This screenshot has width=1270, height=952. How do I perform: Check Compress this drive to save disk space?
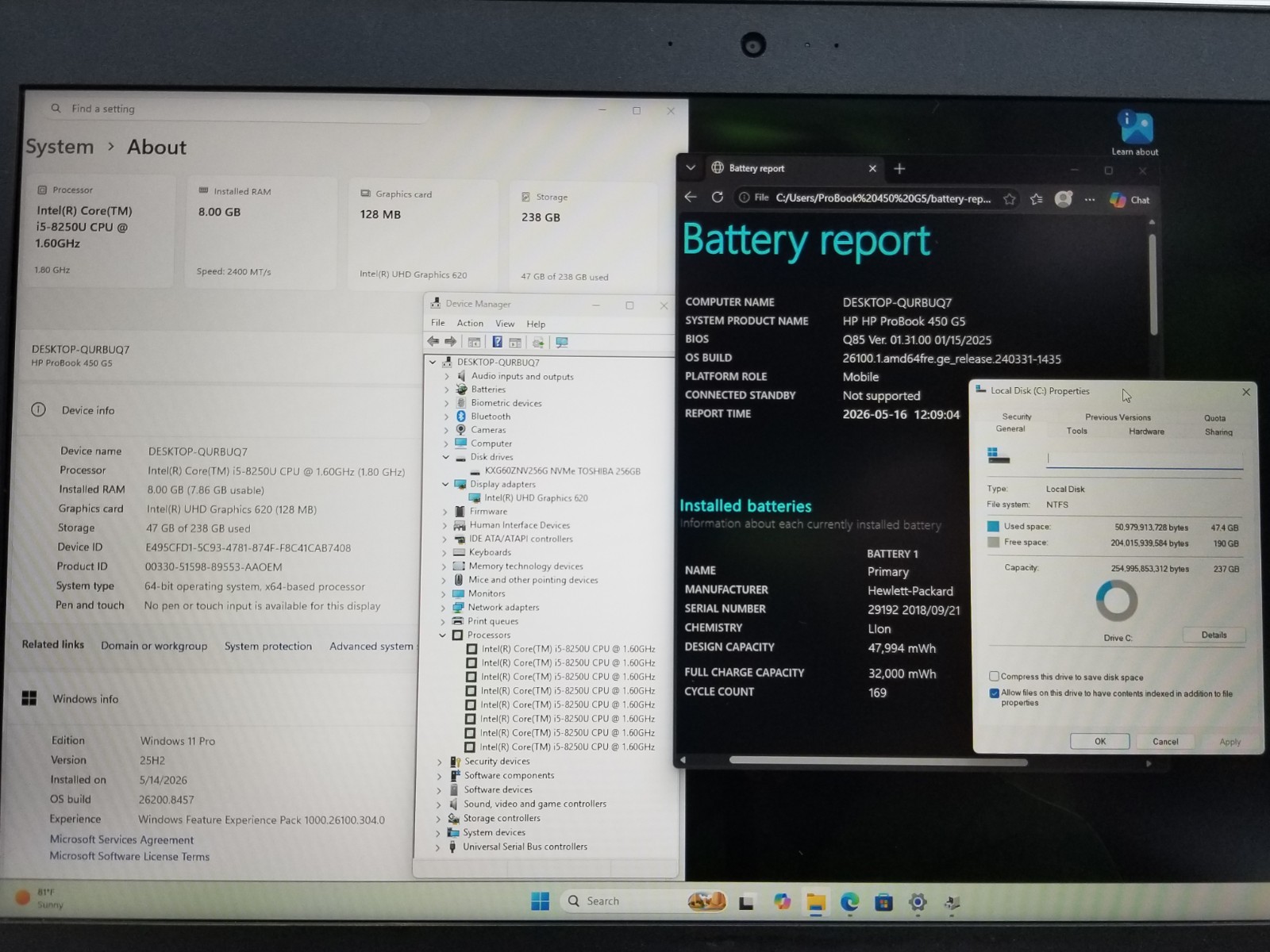[x=994, y=676]
